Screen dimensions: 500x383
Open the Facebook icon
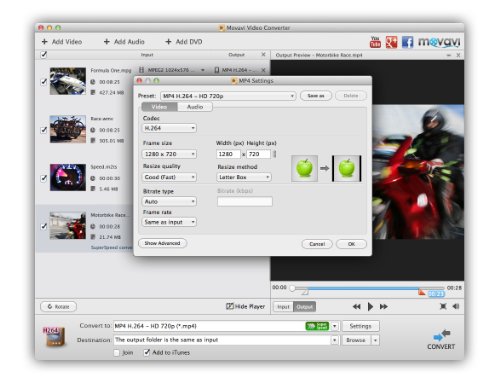[407, 42]
